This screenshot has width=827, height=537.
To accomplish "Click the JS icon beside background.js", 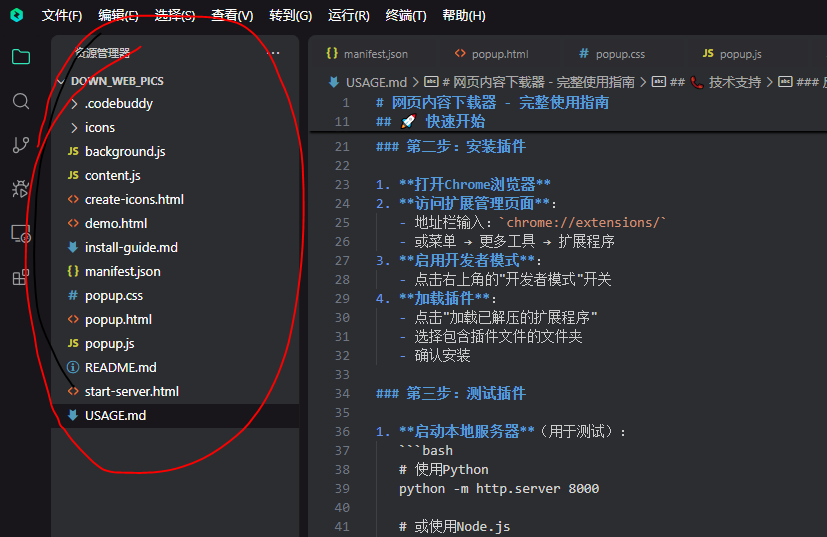I will coord(73,151).
